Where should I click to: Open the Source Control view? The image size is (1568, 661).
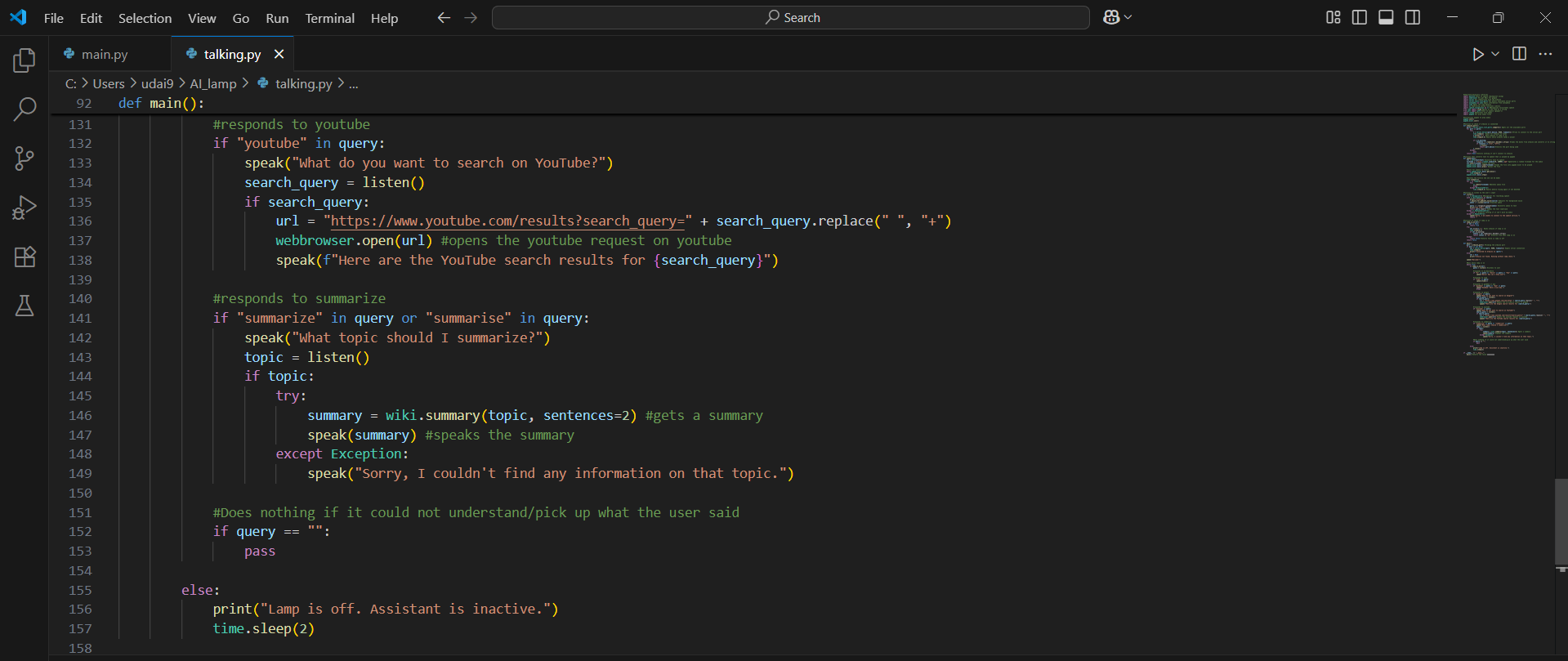25,159
